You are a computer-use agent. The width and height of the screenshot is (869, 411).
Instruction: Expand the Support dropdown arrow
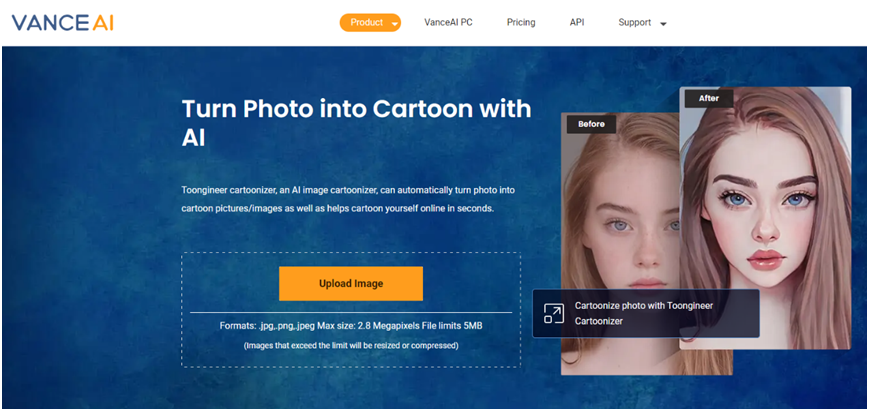tap(663, 24)
